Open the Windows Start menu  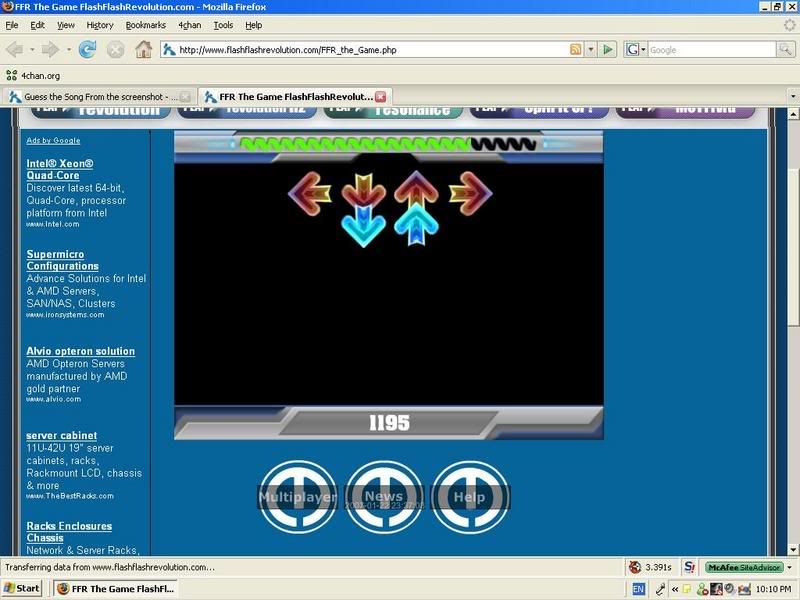[x=22, y=588]
